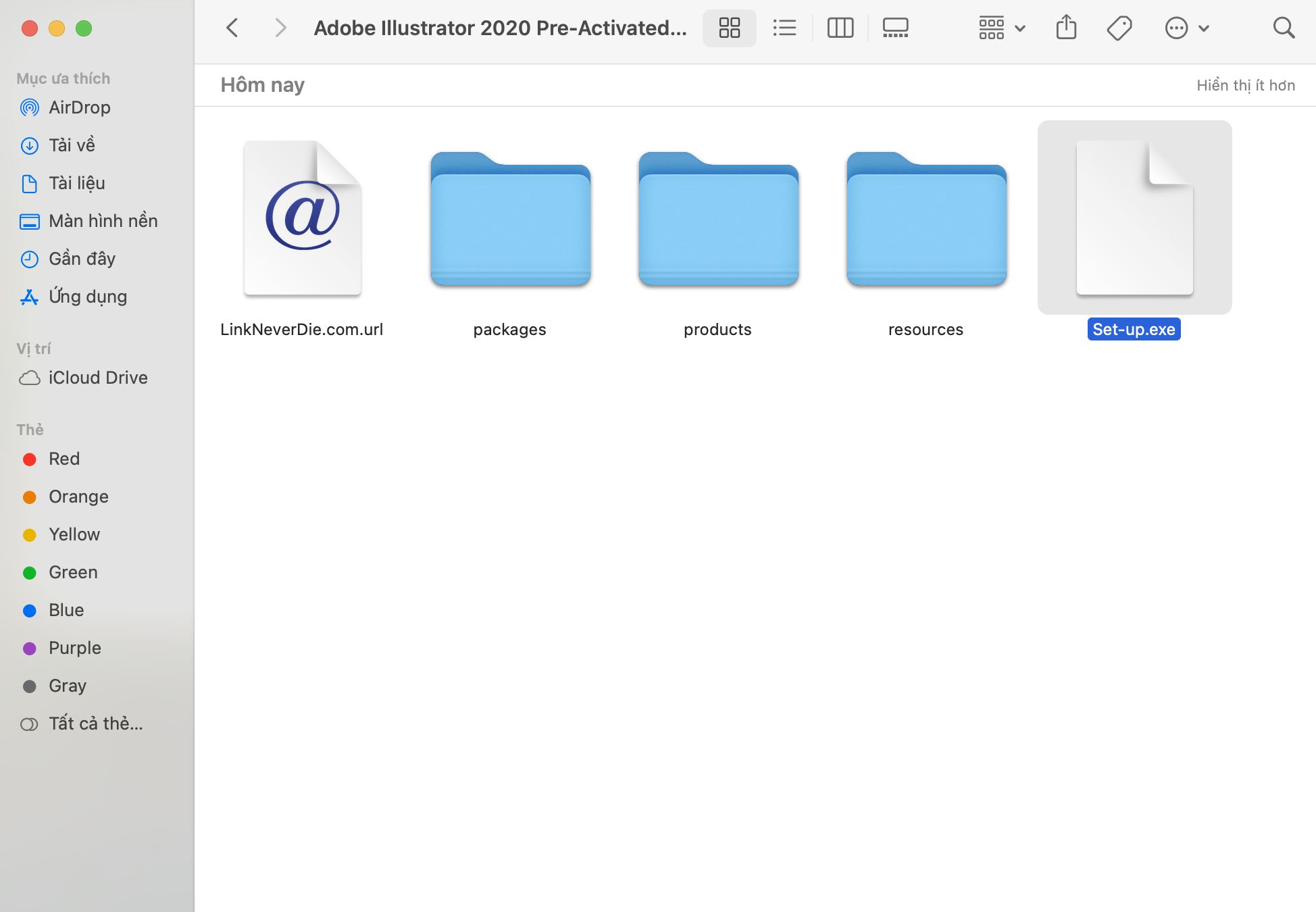
Task: Switch to gallery view
Action: coord(896,28)
